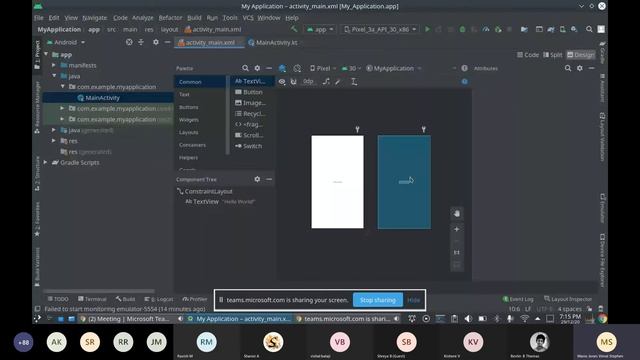Open the app run configuration dropdown
Image resolution: width=640 pixels, height=360 pixels.
pyautogui.click(x=320, y=29)
